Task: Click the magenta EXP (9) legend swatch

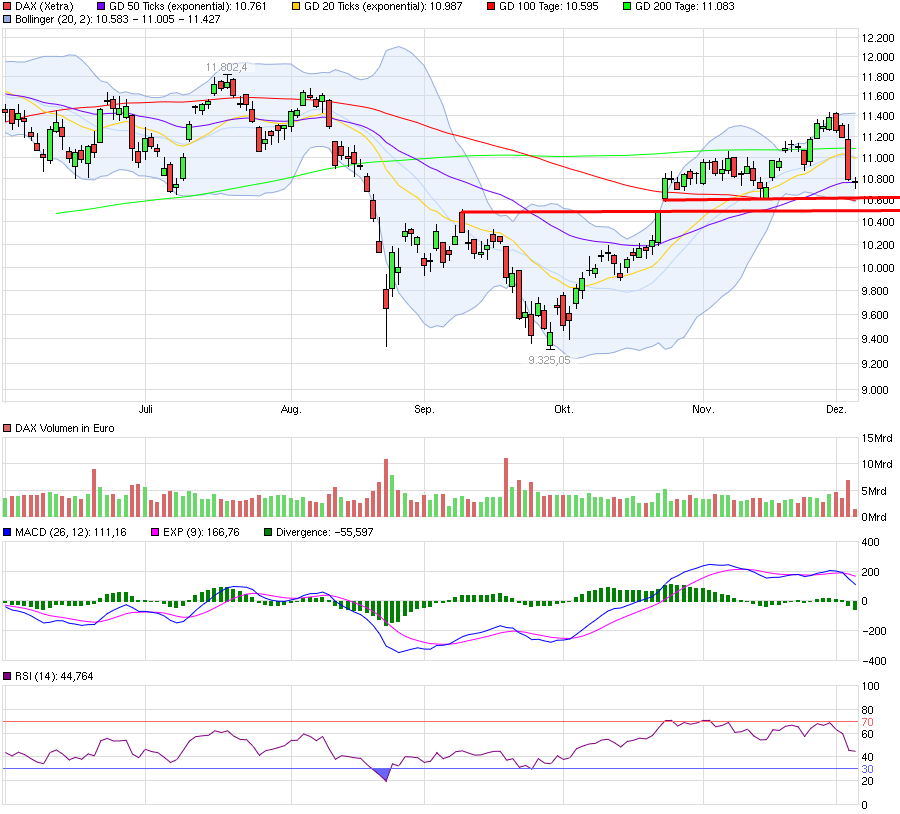Action: tap(154, 532)
